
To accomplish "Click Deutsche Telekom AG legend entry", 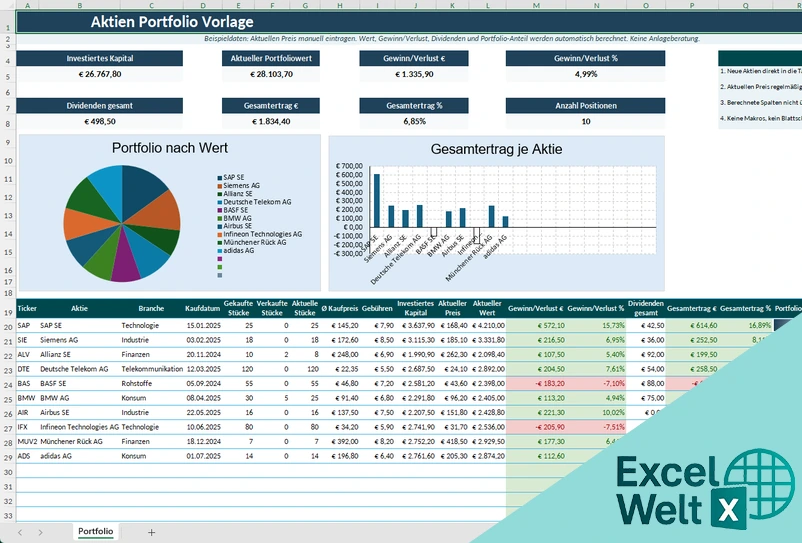I will tap(254, 201).
